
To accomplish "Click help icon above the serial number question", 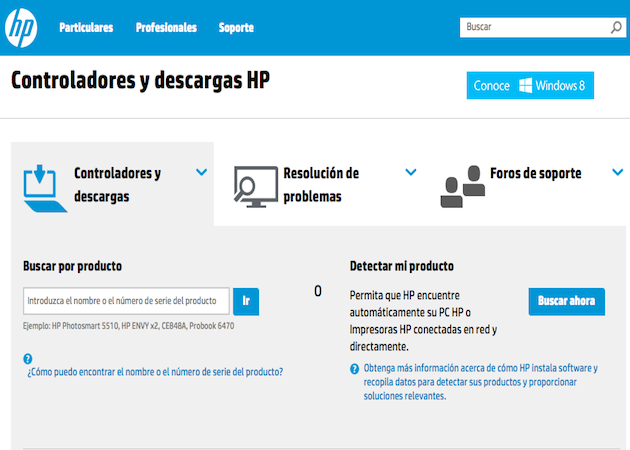I will tap(28, 358).
